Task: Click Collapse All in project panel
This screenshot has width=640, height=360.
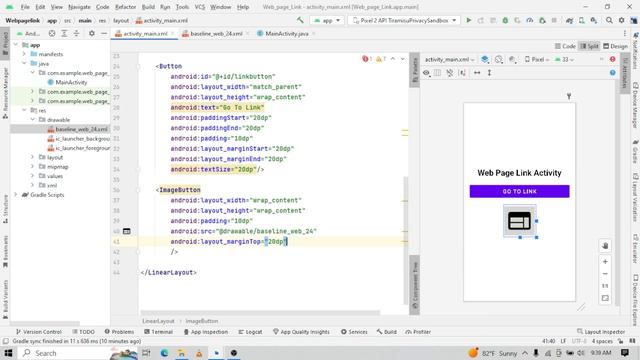Action: coord(76,33)
